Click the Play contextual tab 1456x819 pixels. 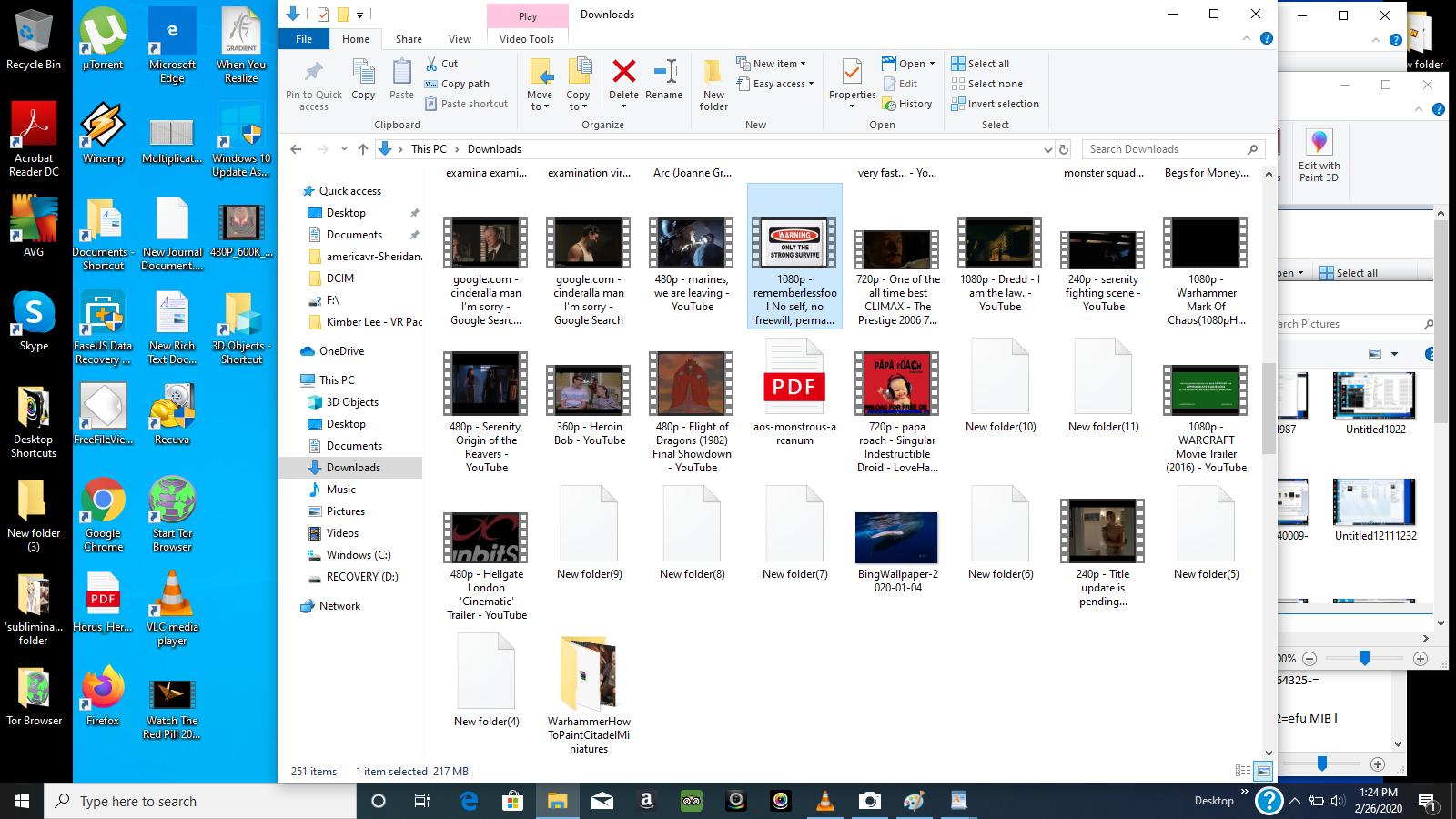point(528,16)
